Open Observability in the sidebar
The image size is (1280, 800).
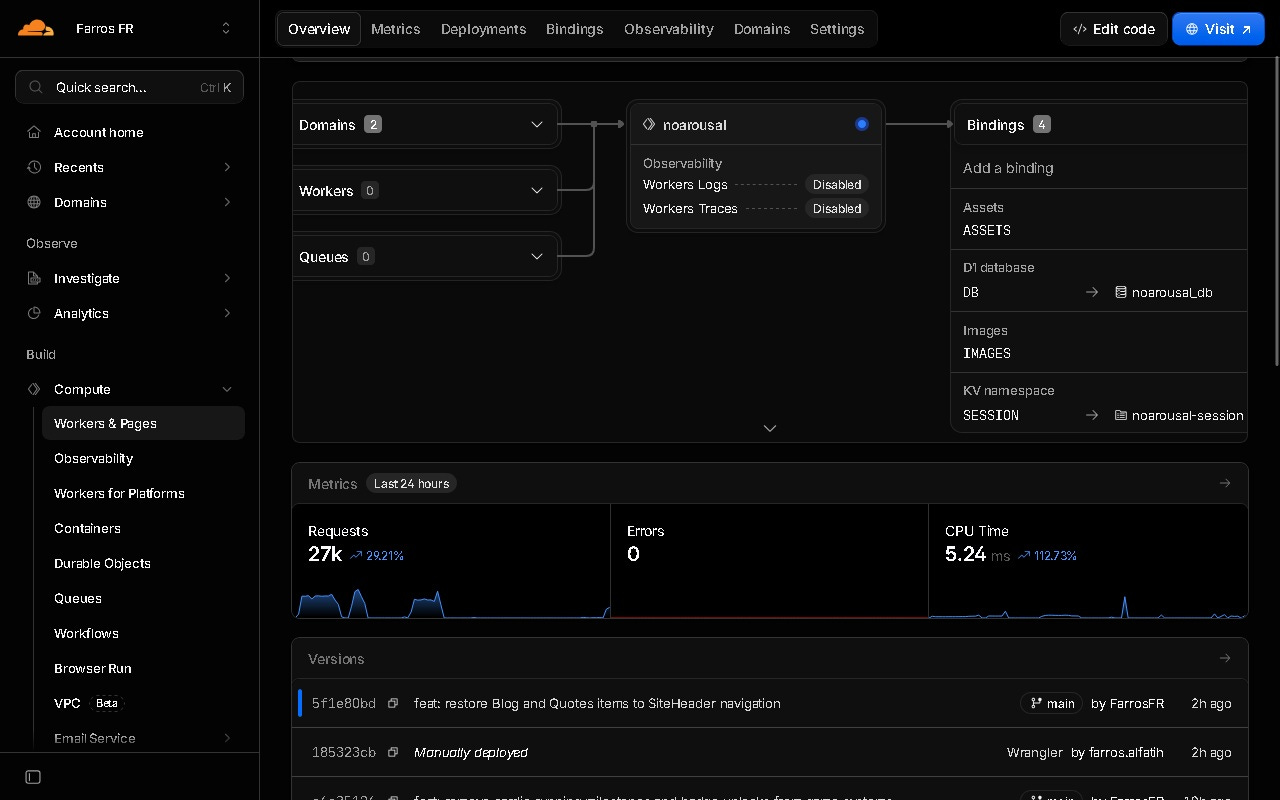[x=143, y=458]
